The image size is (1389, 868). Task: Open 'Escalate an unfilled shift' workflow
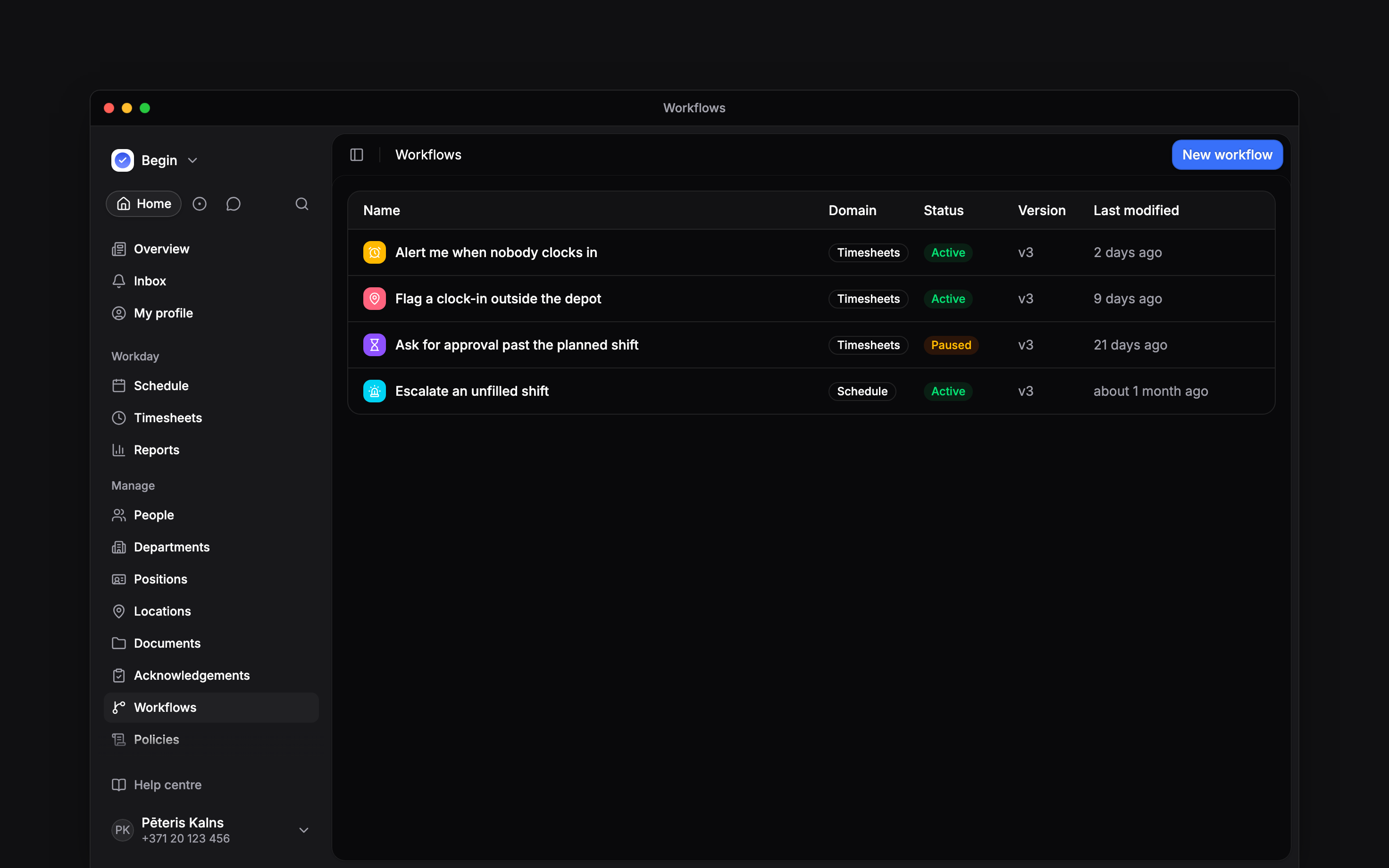[472, 392]
